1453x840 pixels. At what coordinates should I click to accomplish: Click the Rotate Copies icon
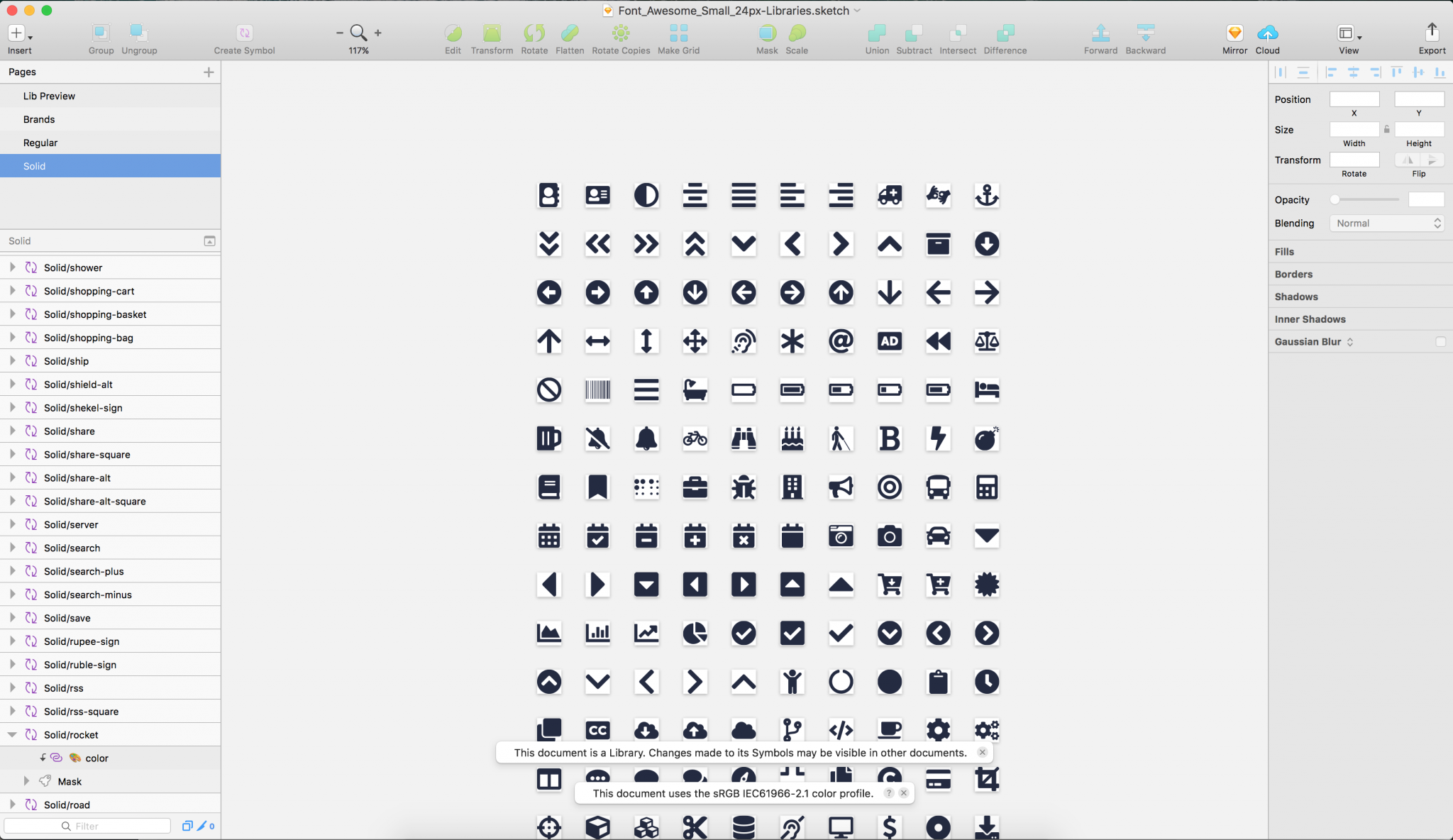click(x=620, y=33)
